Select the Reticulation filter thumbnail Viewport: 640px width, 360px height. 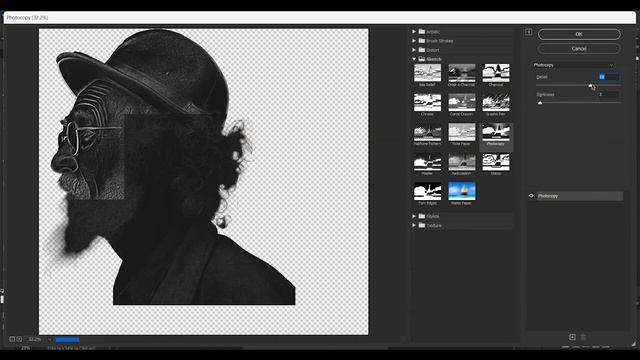click(462, 162)
